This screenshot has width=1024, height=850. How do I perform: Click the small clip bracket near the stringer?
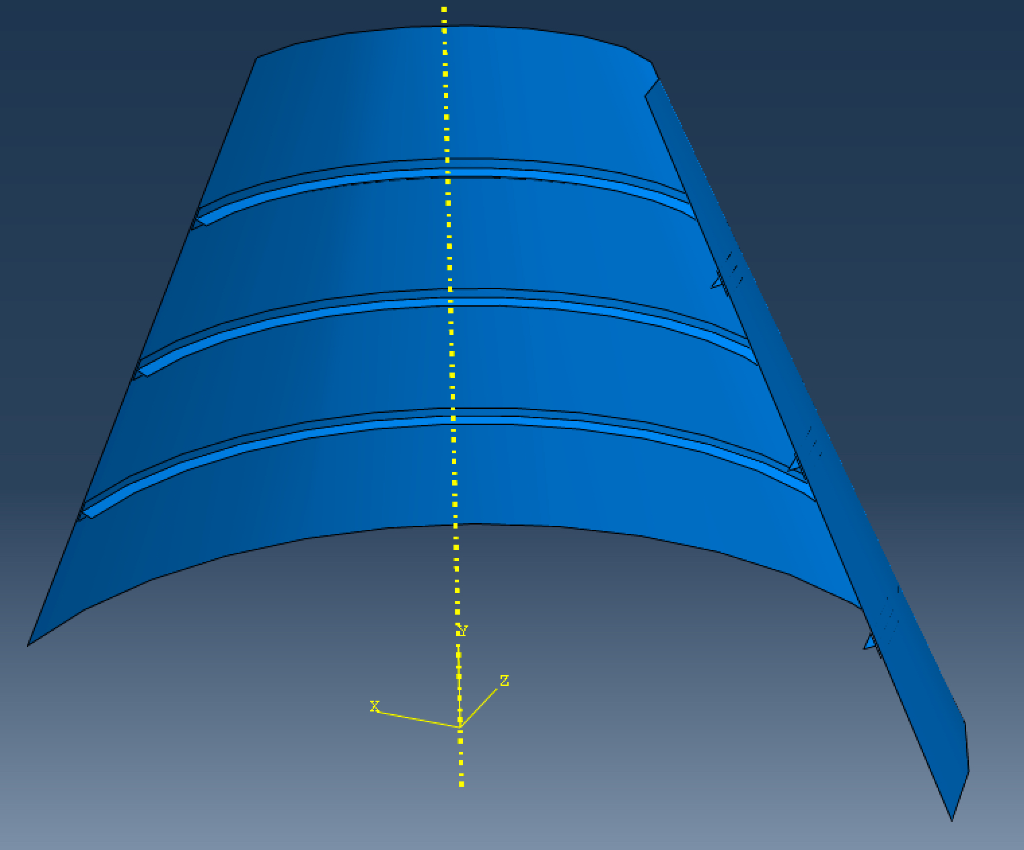click(x=715, y=283)
